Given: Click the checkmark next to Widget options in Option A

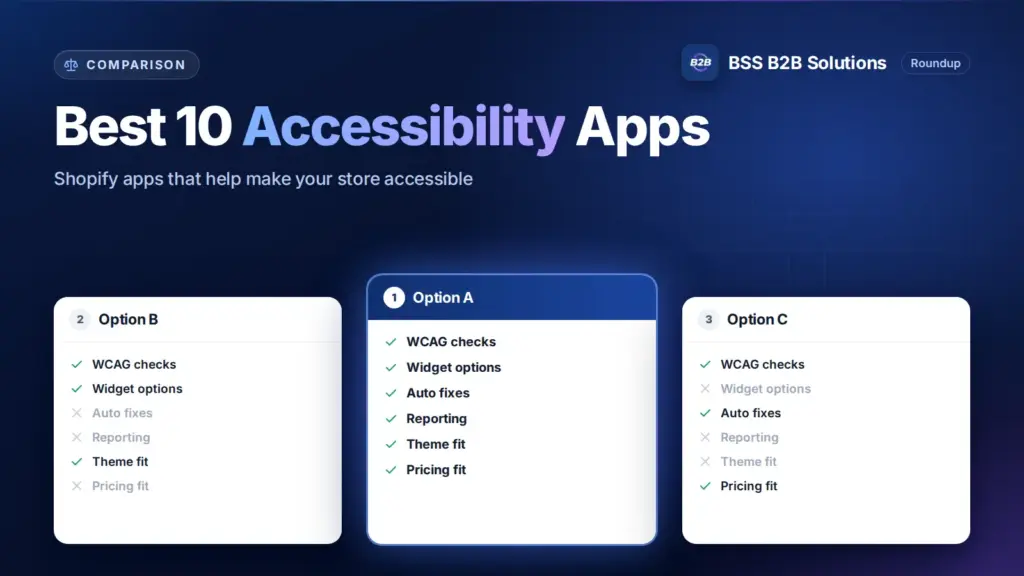Looking at the screenshot, I should pos(391,368).
